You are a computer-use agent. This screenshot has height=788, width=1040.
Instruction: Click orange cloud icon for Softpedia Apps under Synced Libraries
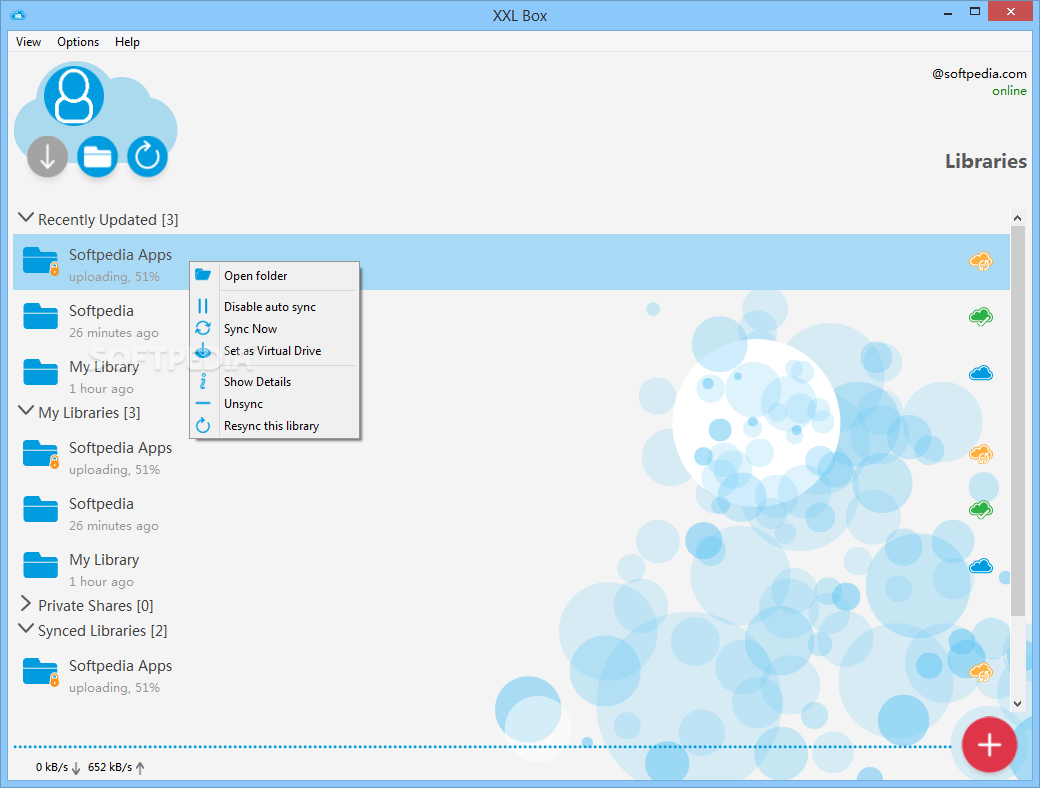point(981,672)
